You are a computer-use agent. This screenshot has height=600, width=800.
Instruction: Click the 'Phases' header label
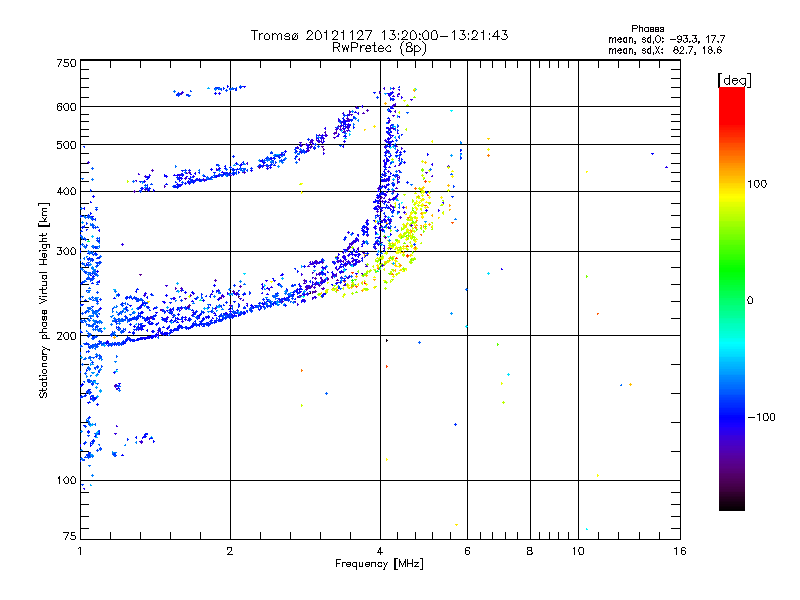click(647, 29)
